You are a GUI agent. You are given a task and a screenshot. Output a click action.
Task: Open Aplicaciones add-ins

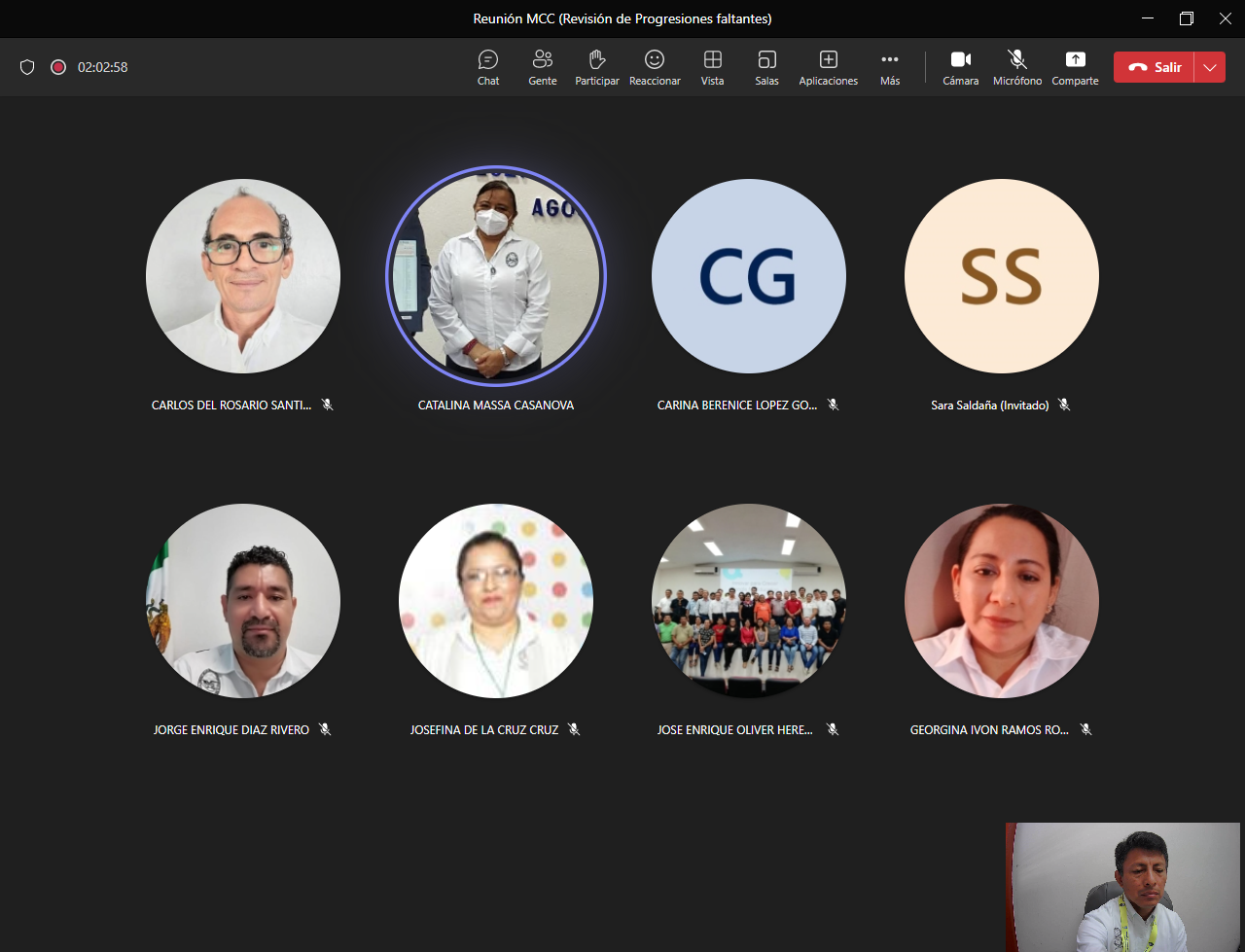pos(828,67)
